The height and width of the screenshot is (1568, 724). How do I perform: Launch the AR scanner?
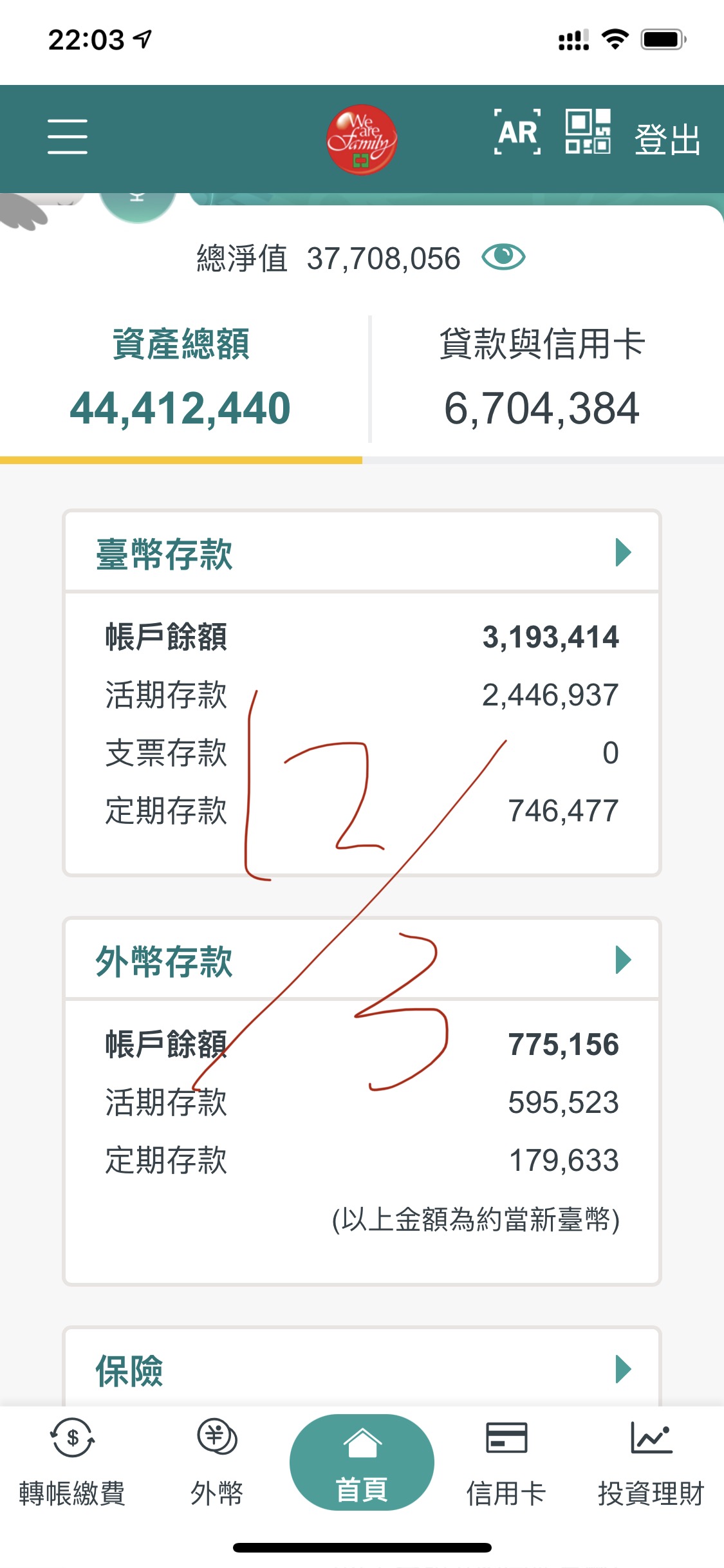pyautogui.click(x=517, y=133)
